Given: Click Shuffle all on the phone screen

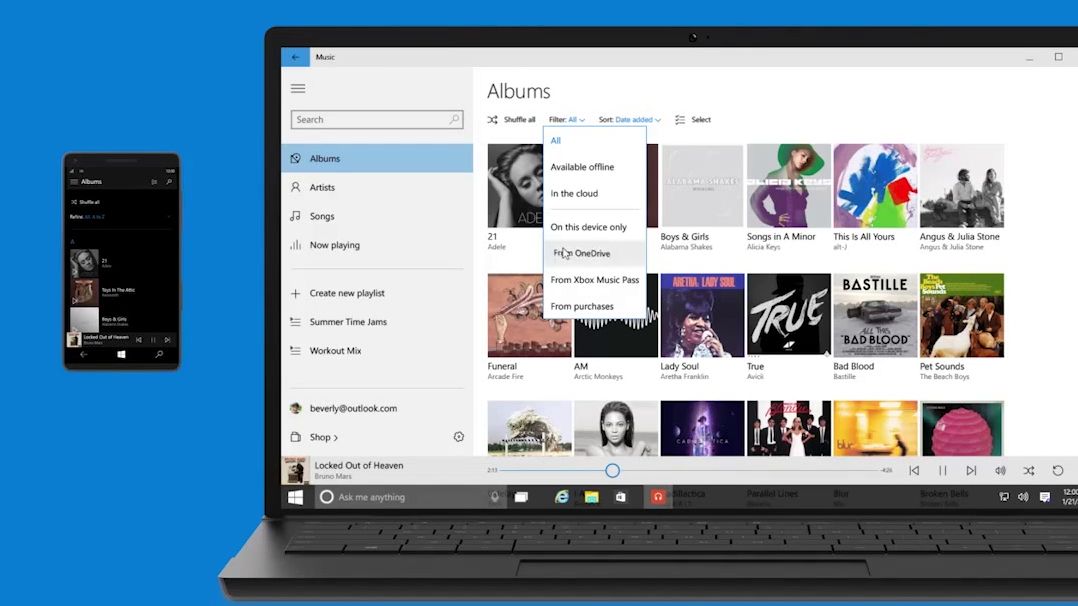Looking at the screenshot, I should 86,202.
